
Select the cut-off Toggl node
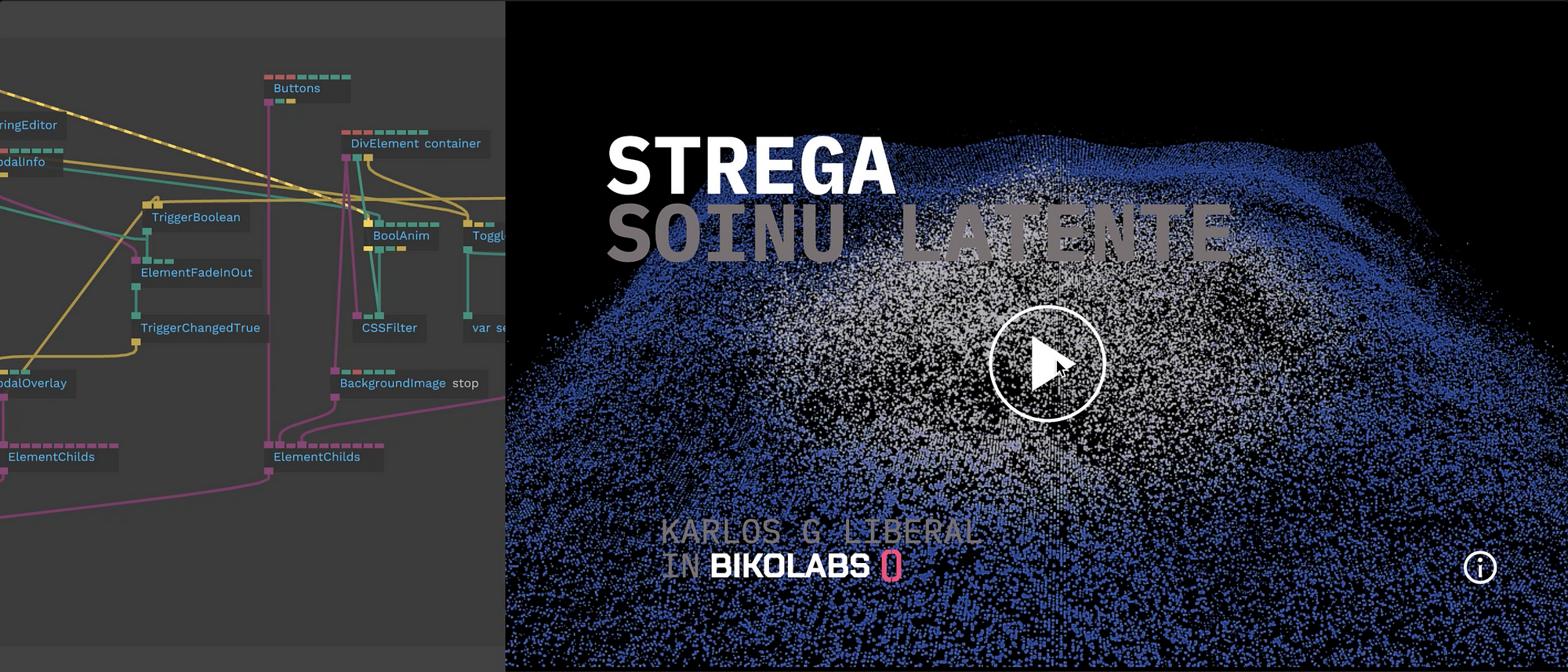(485, 235)
